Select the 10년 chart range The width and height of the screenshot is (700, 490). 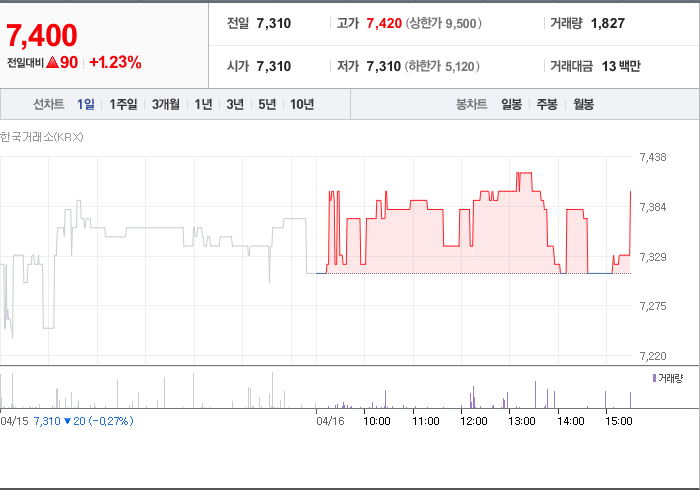(302, 104)
